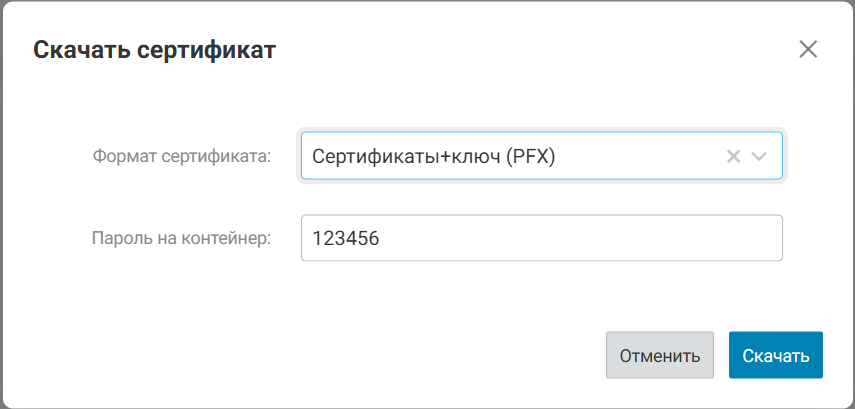Cancel the certificate download with the grey button
This screenshot has width=855, height=409.
click(x=659, y=356)
